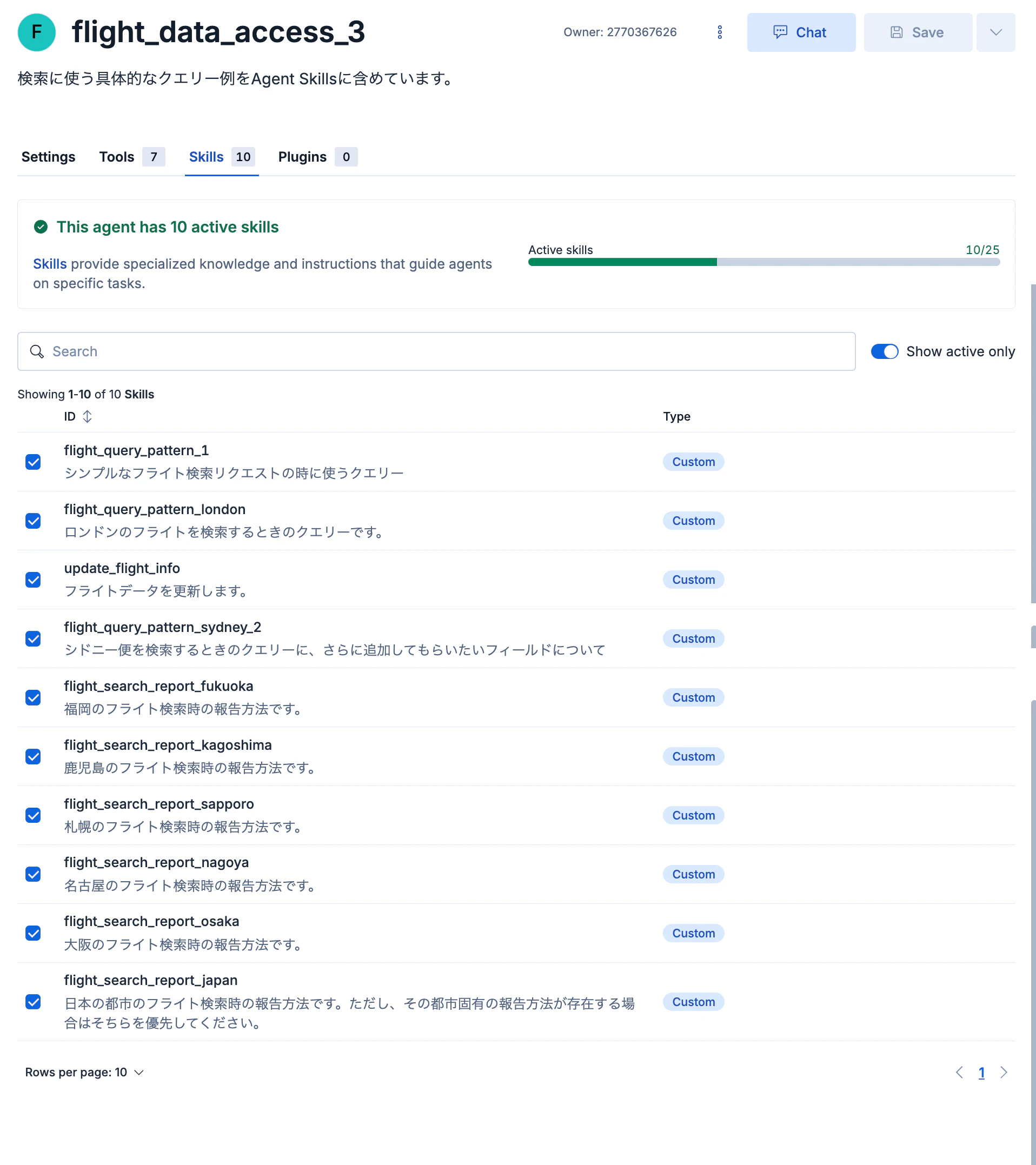The image size is (1036, 1165).
Task: Uncheck flight_search_report_kagoshima skill
Action: click(x=33, y=756)
